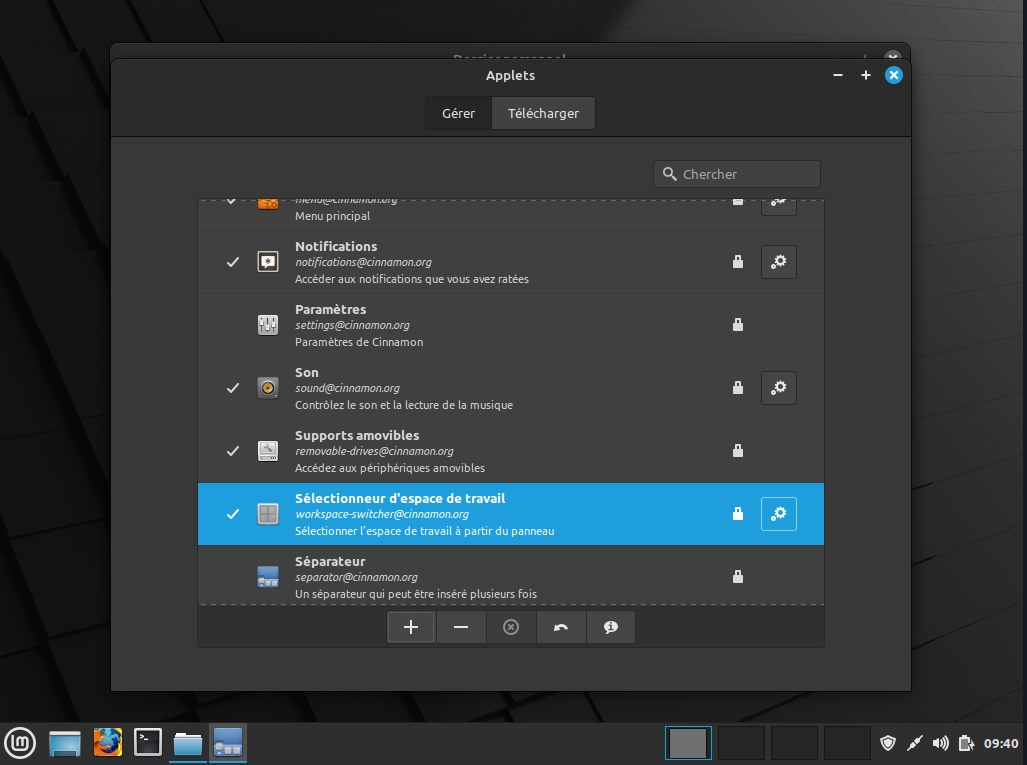1027x765 pixels.
Task: Switch to the Télécharger tab
Action: coord(543,113)
